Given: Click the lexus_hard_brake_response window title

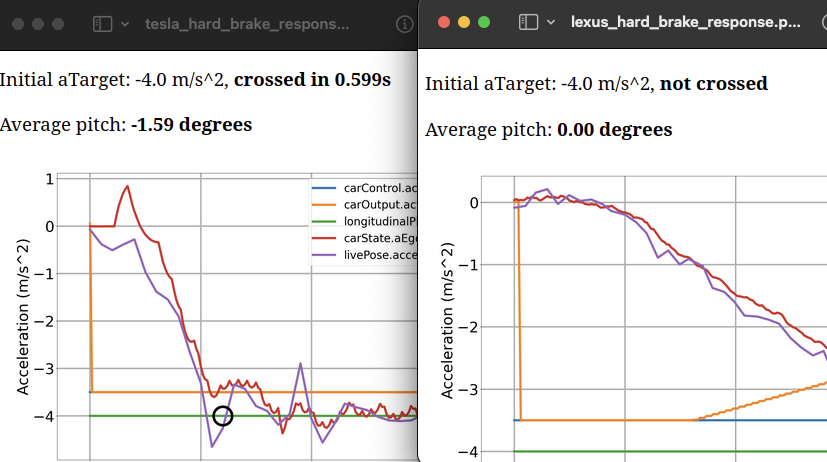Looking at the screenshot, I should [685, 21].
